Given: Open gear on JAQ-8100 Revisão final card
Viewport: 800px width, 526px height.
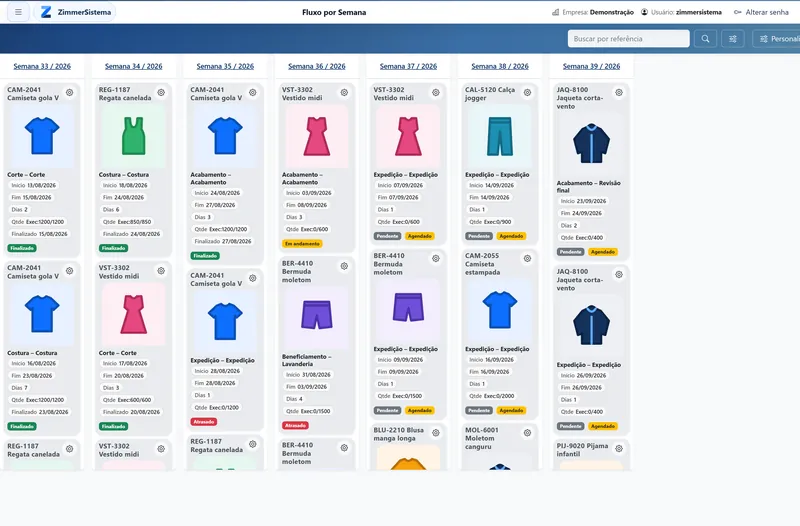Looking at the screenshot, I should 619,92.
